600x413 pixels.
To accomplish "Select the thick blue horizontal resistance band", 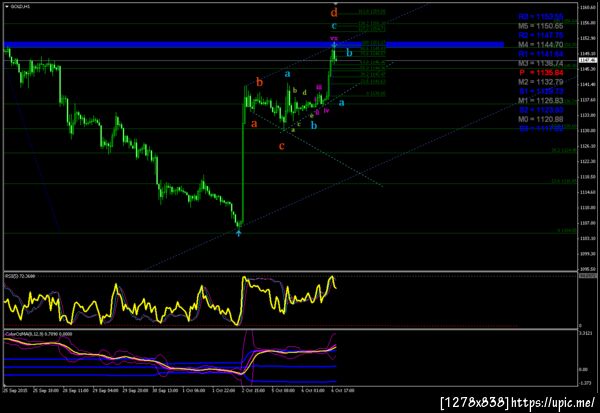I will tap(254, 45).
